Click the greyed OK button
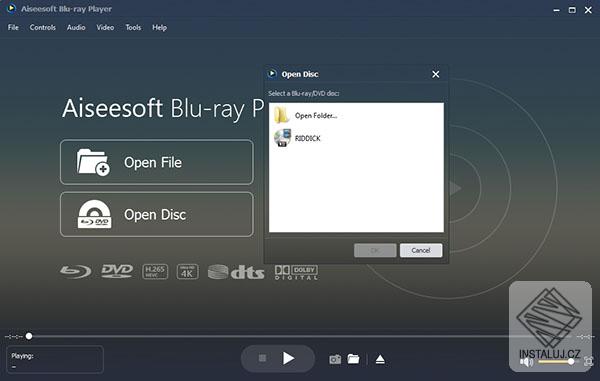This screenshot has height=381, width=600. 375,250
